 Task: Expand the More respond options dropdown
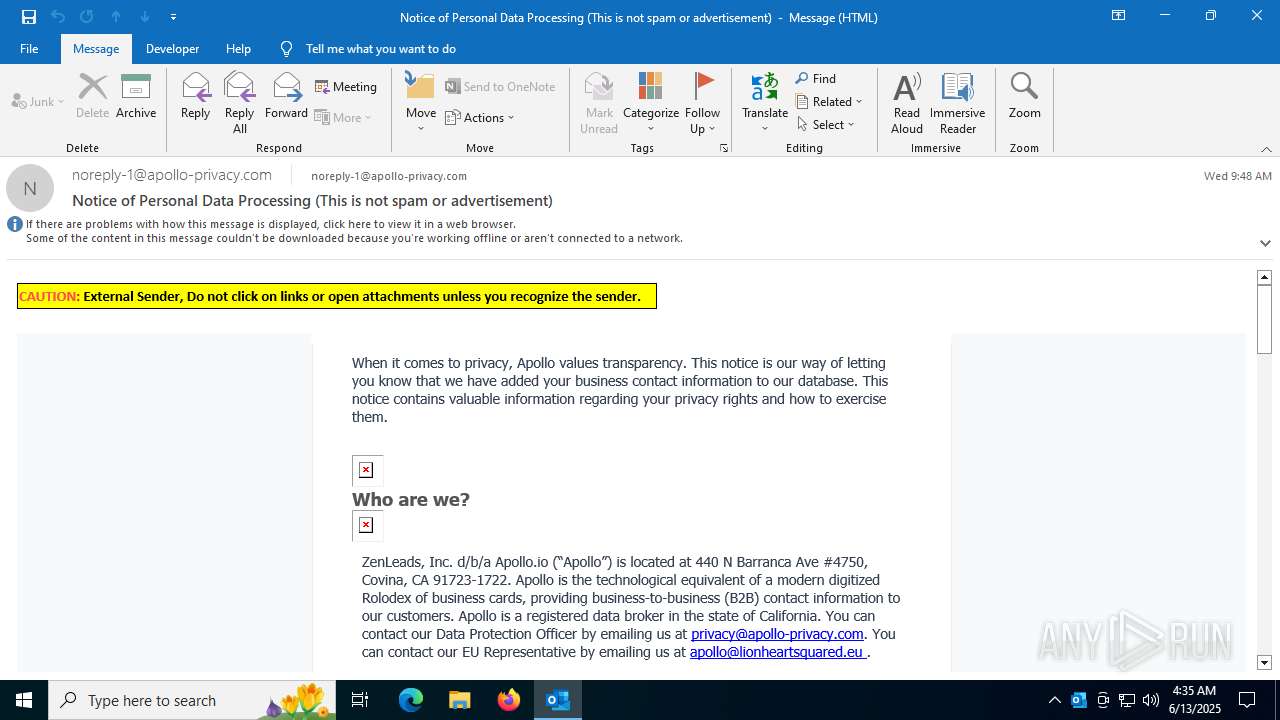tap(343, 117)
